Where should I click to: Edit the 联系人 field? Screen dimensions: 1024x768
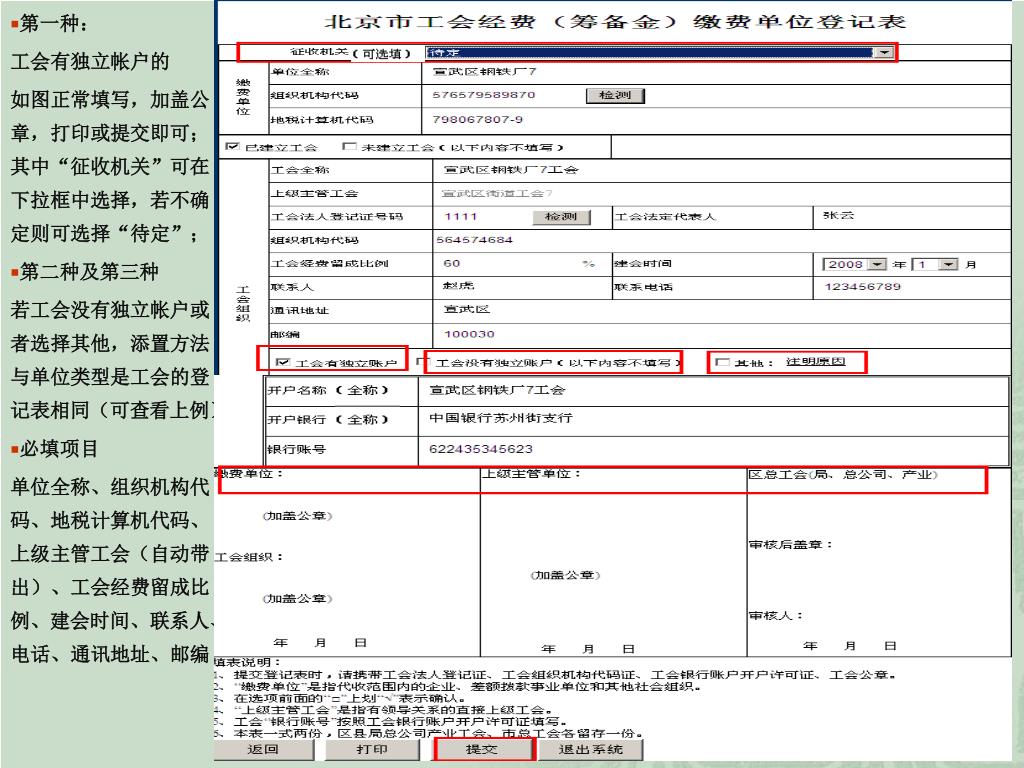[522, 287]
